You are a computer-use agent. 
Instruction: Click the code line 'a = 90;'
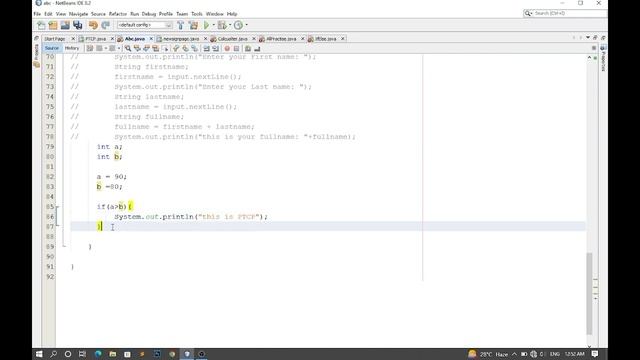tap(112, 177)
